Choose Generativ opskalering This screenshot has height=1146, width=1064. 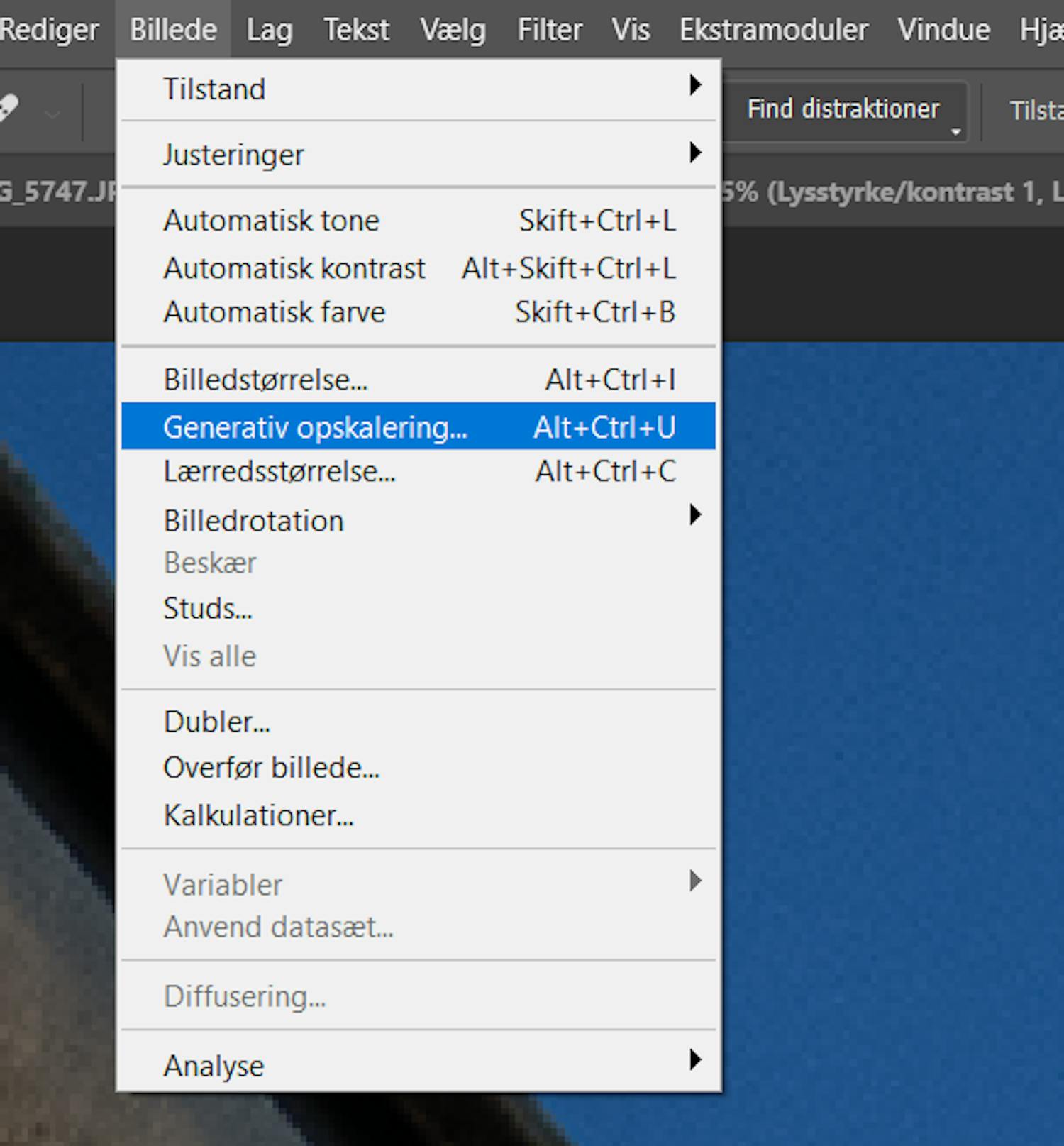[x=419, y=426]
